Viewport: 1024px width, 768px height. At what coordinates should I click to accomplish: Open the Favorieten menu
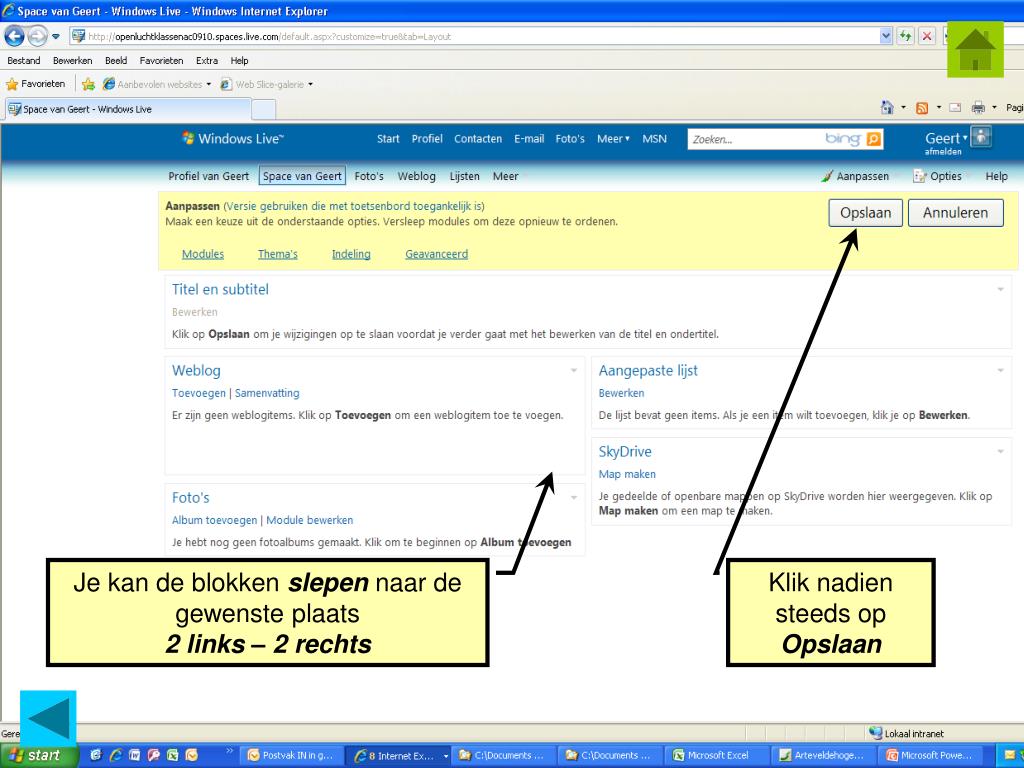click(x=161, y=61)
